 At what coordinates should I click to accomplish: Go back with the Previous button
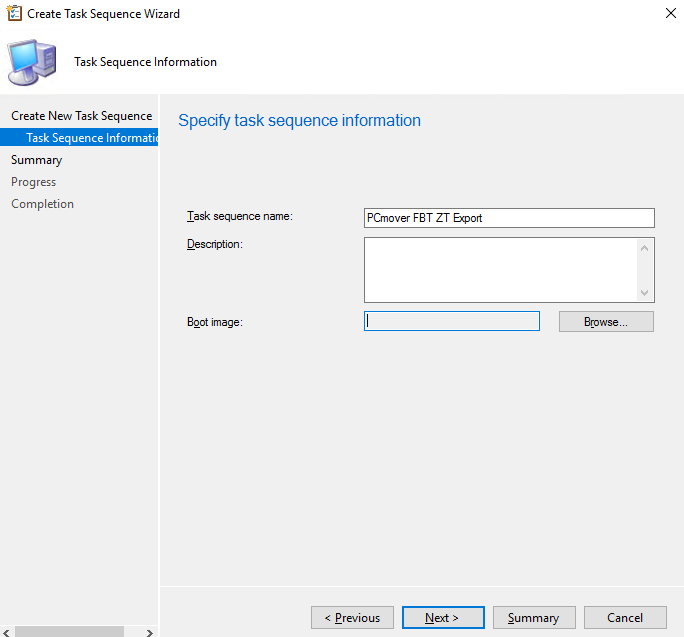[x=352, y=617]
